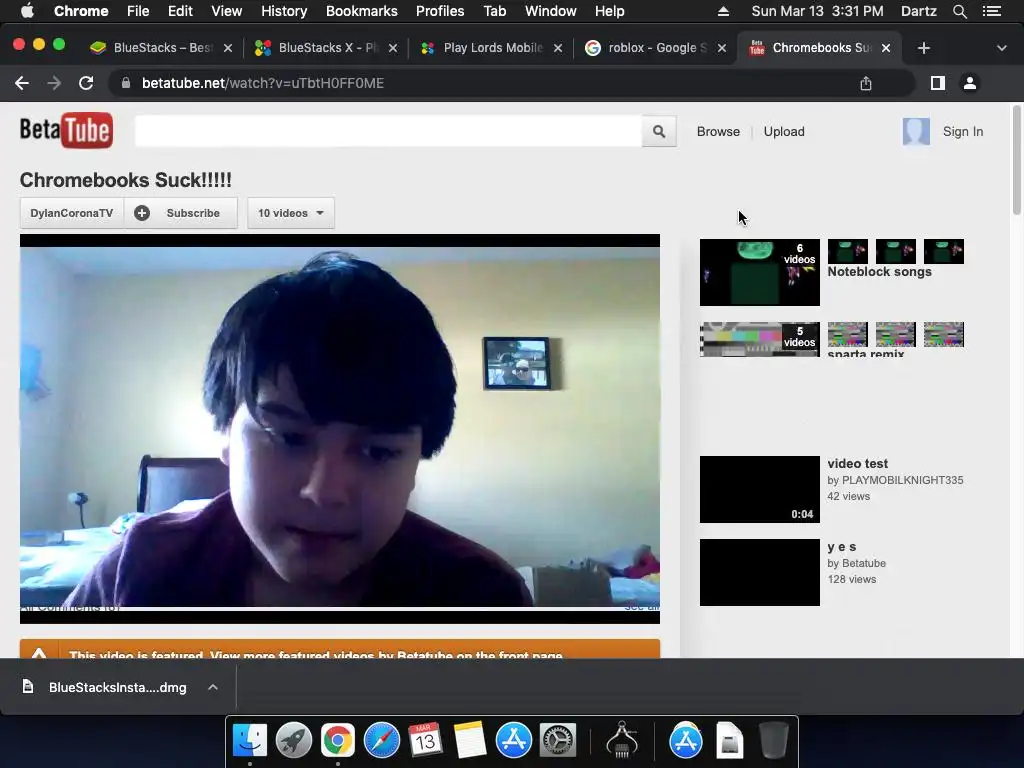Switch to the roblox Google tab
Viewport: 1024px width, 768px height.
(x=655, y=48)
